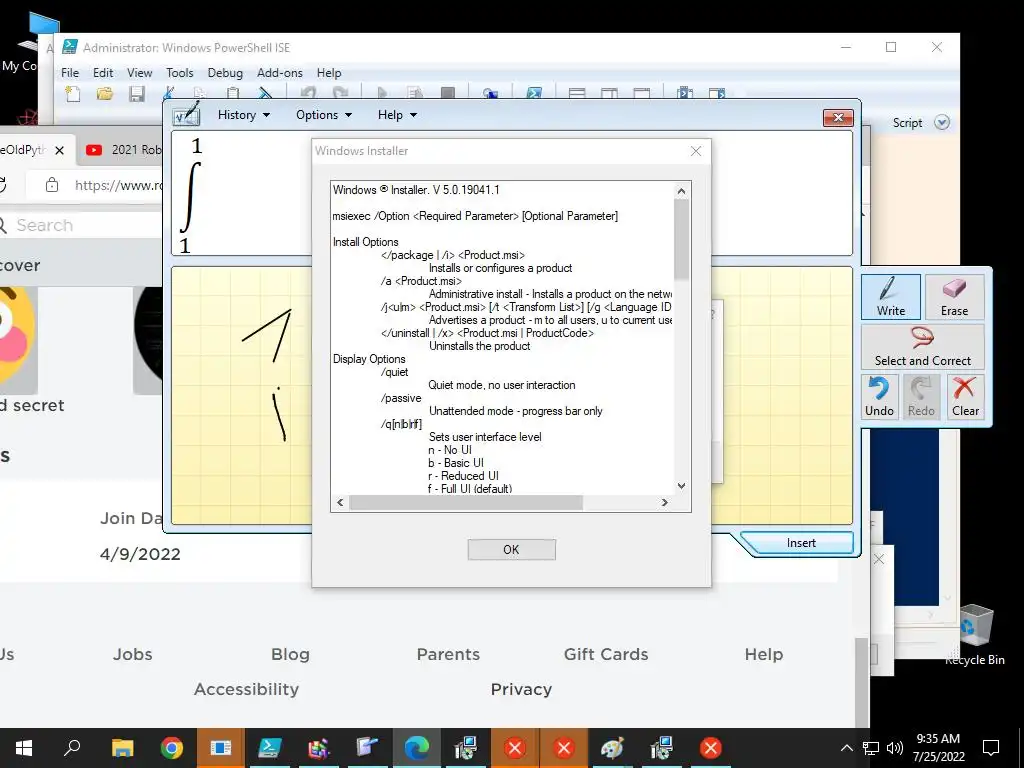The width and height of the screenshot is (1024, 768).
Task: Click the installer text scroll down arrow
Action: point(681,486)
